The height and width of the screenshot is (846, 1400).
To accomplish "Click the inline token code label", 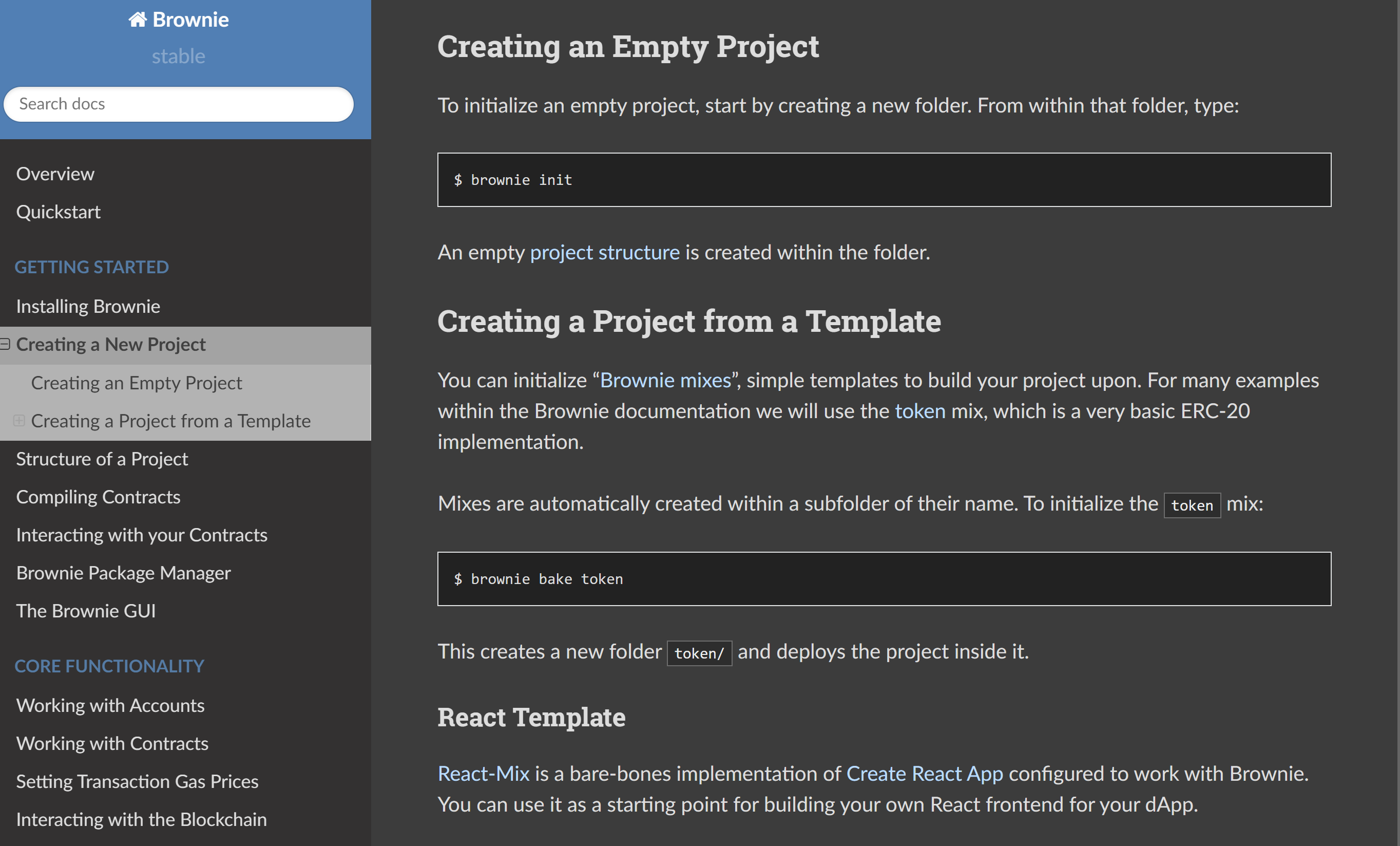I will [1192, 505].
